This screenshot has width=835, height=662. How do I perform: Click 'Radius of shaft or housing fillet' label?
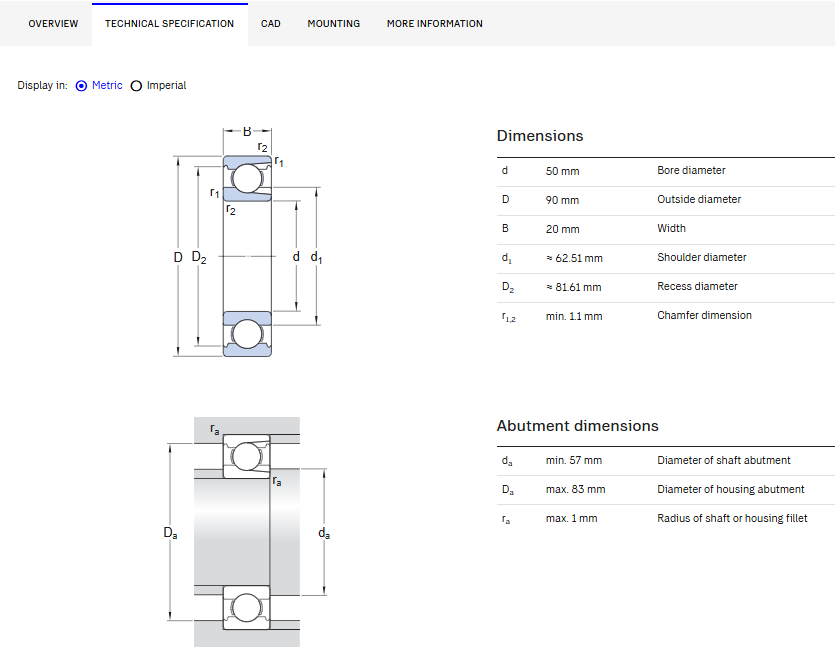click(x=732, y=518)
